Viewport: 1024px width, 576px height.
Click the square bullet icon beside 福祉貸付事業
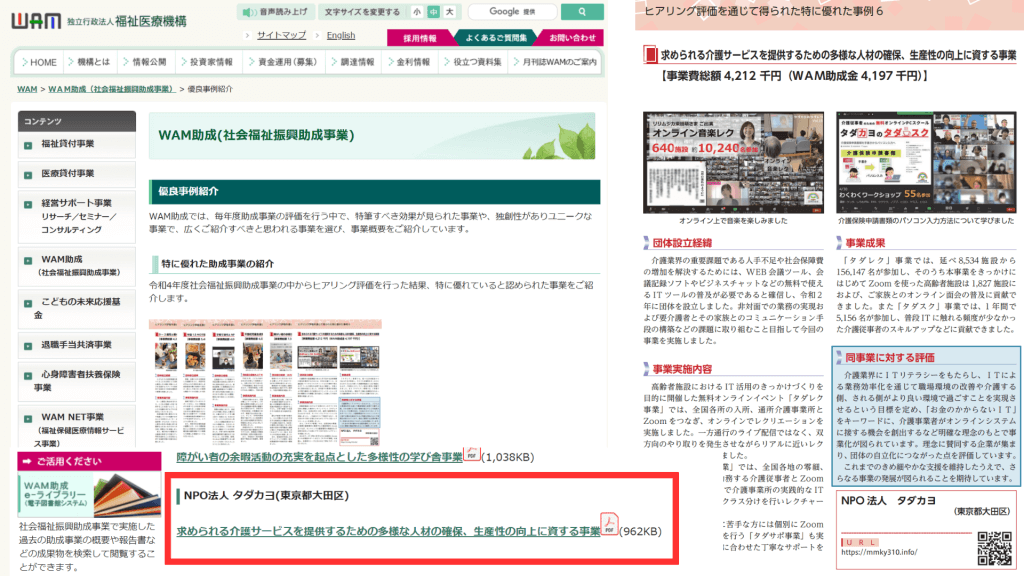pyautogui.click(x=29, y=144)
